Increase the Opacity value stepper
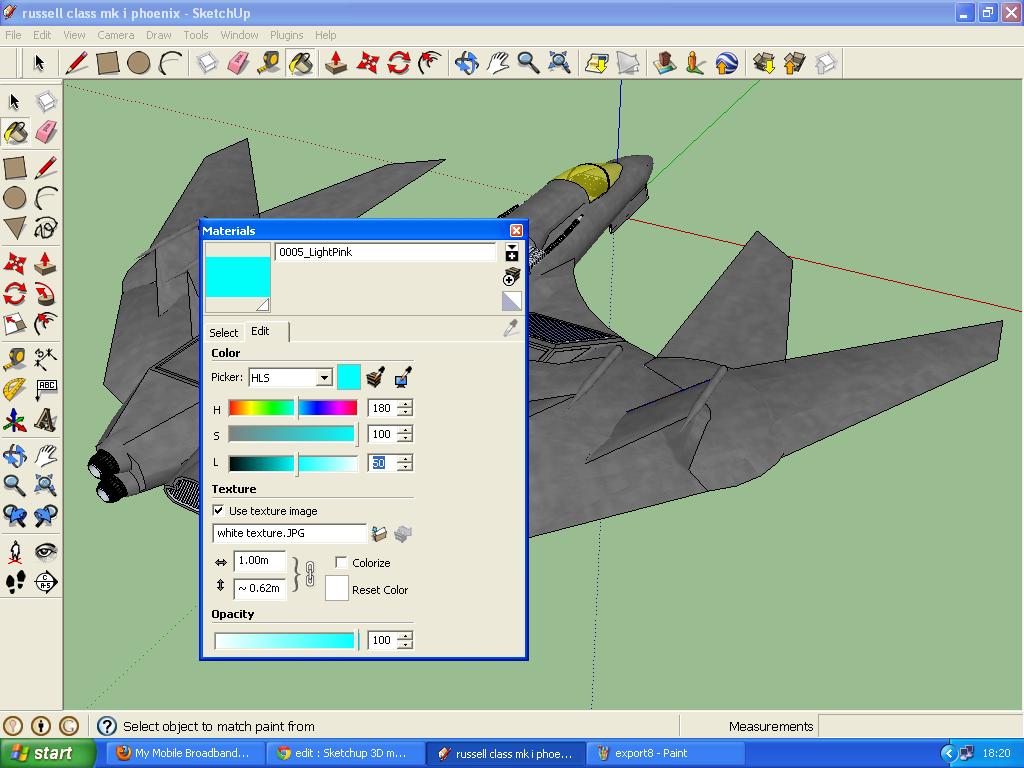1024x768 pixels. pos(406,635)
